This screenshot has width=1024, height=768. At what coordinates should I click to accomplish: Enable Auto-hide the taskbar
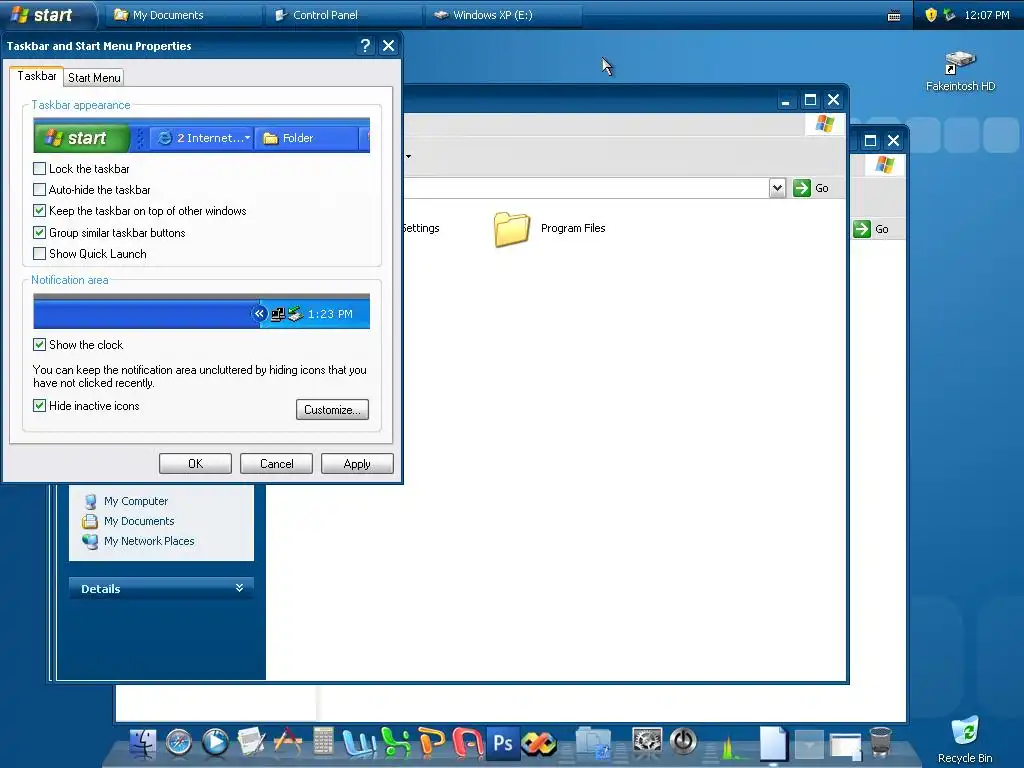[x=39, y=189]
